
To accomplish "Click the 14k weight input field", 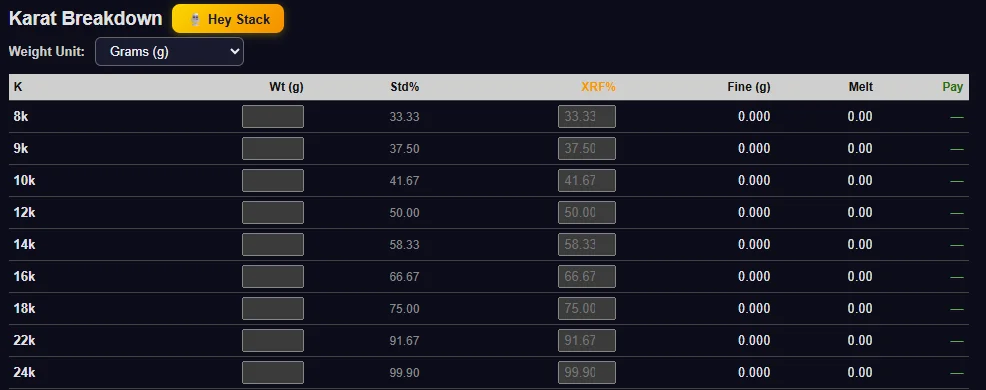I will pyautogui.click(x=273, y=245).
